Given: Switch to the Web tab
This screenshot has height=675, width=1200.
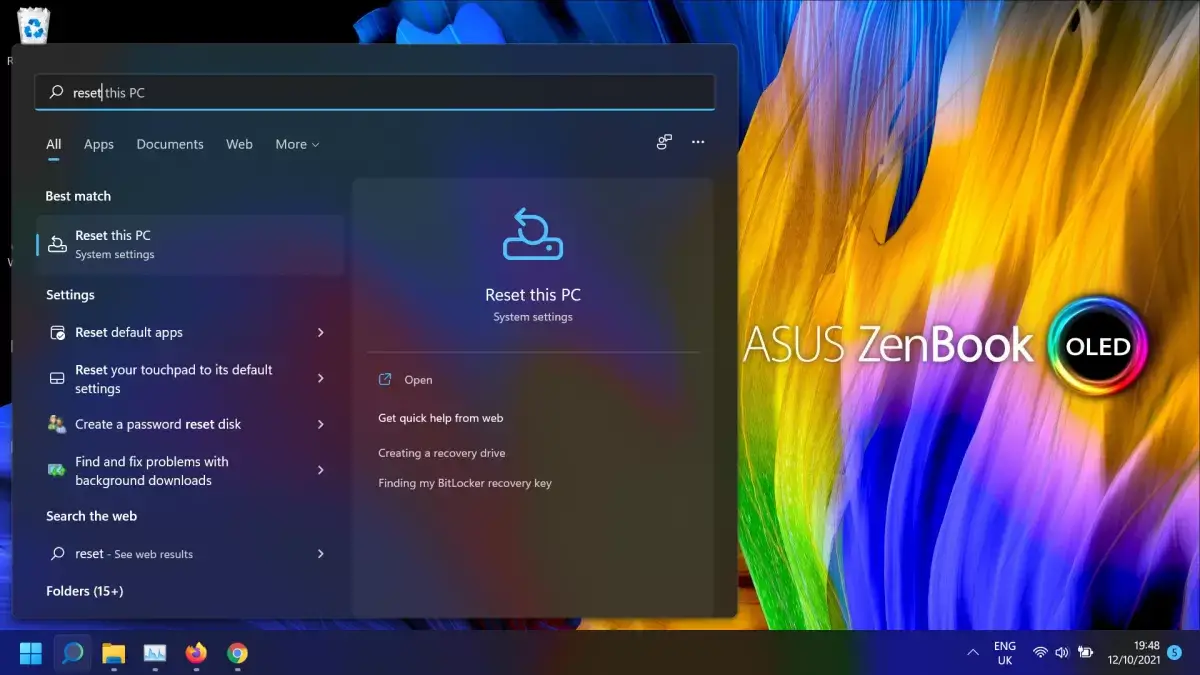Looking at the screenshot, I should coord(239,144).
